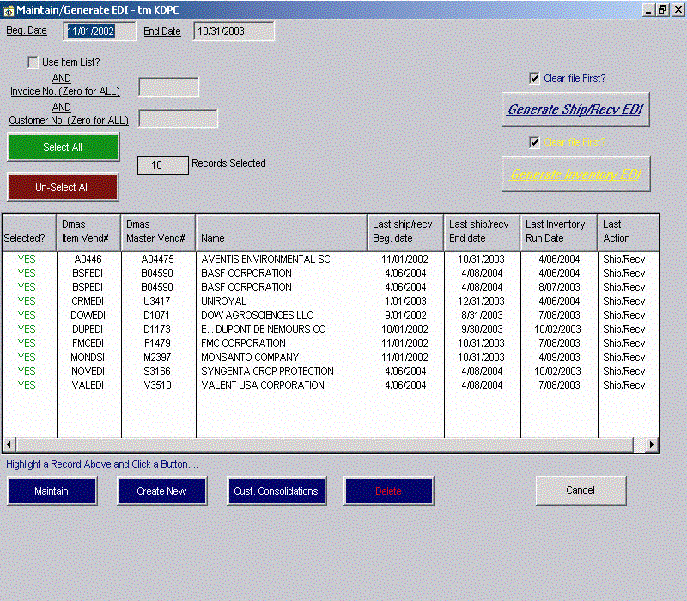Image resolution: width=687 pixels, height=601 pixels.
Task: Click the Invoice No. input field
Action: pos(169,87)
